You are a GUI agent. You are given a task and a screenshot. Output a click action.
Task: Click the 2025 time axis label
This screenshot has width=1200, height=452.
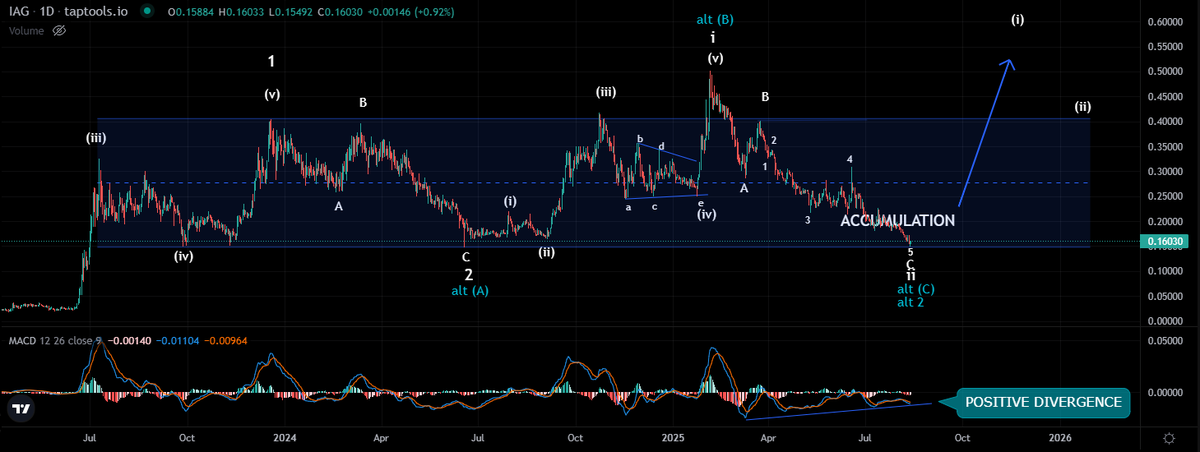coord(673,438)
